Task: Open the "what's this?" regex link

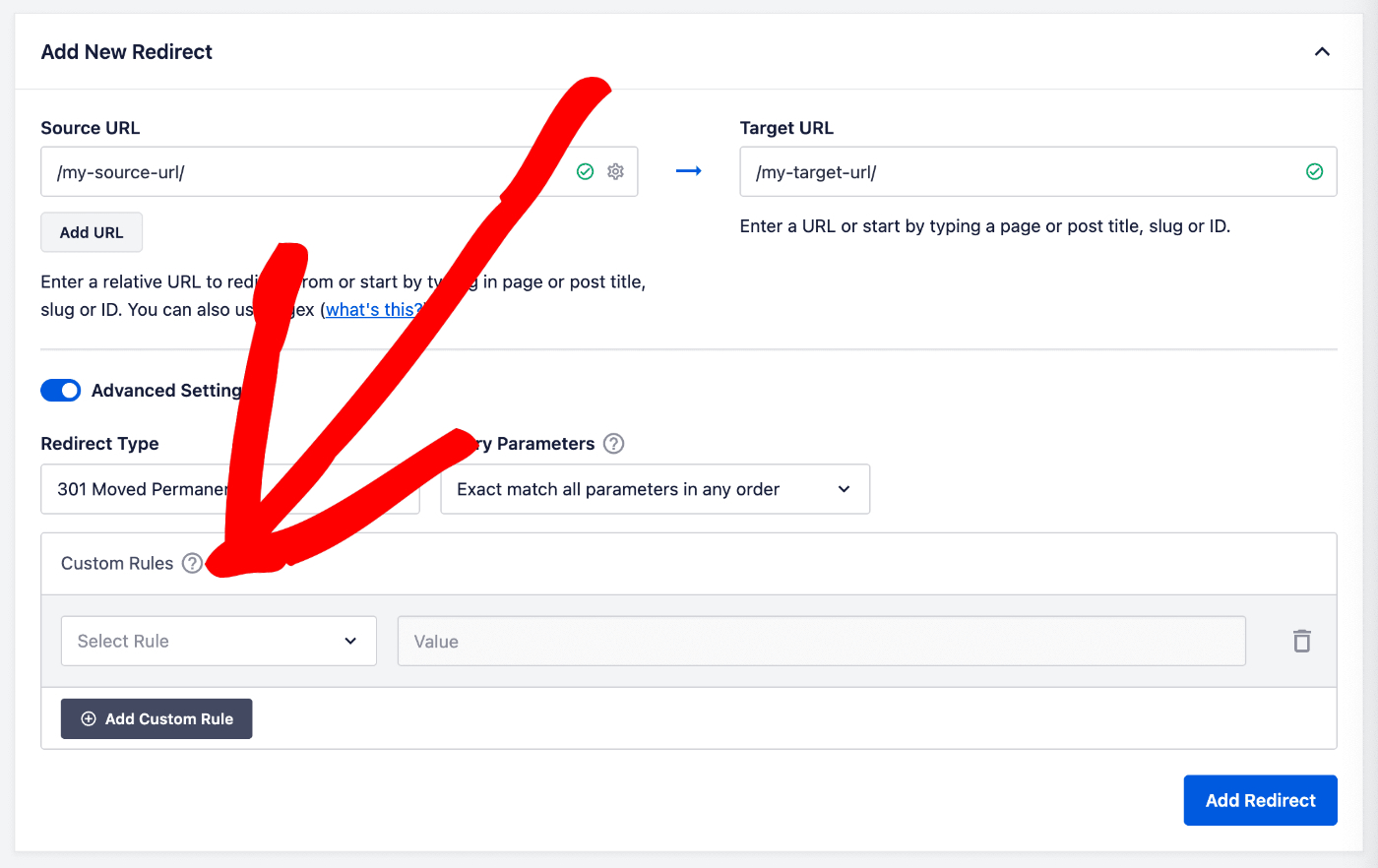Action: point(372,309)
